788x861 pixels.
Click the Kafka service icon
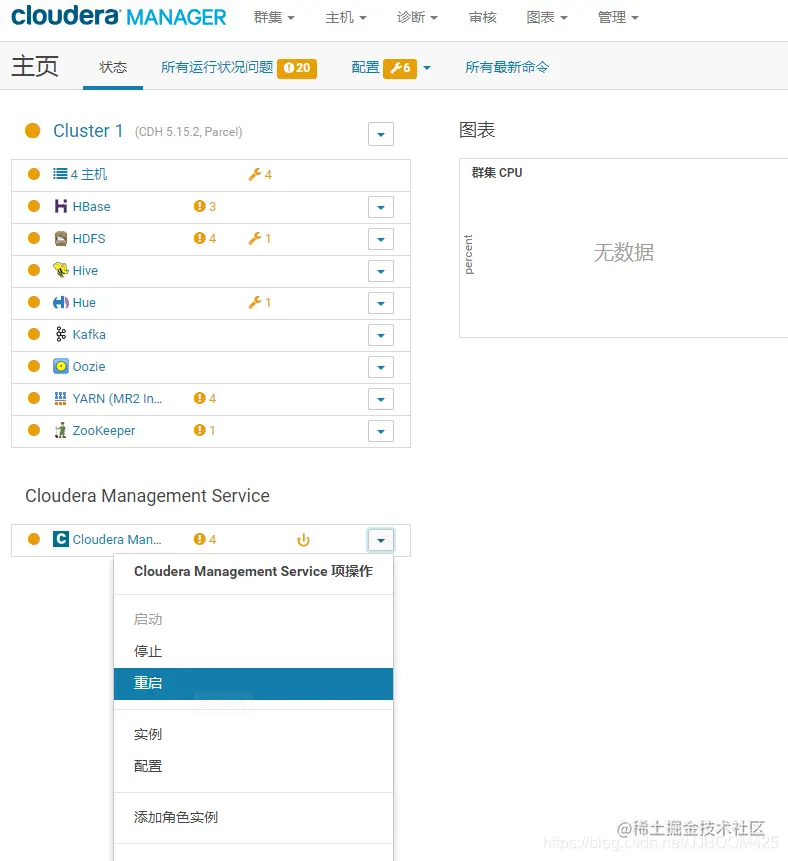coord(61,334)
